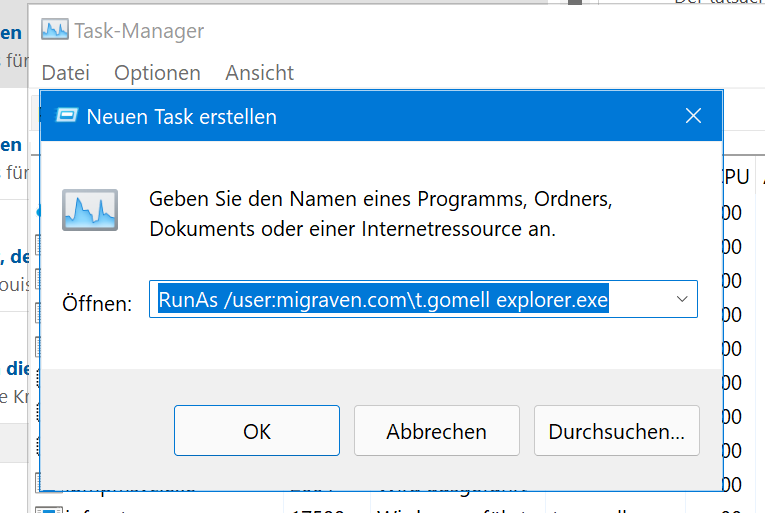Click the blue 'die' link at left edge
This screenshot has width=765, height=513.
coord(17,369)
